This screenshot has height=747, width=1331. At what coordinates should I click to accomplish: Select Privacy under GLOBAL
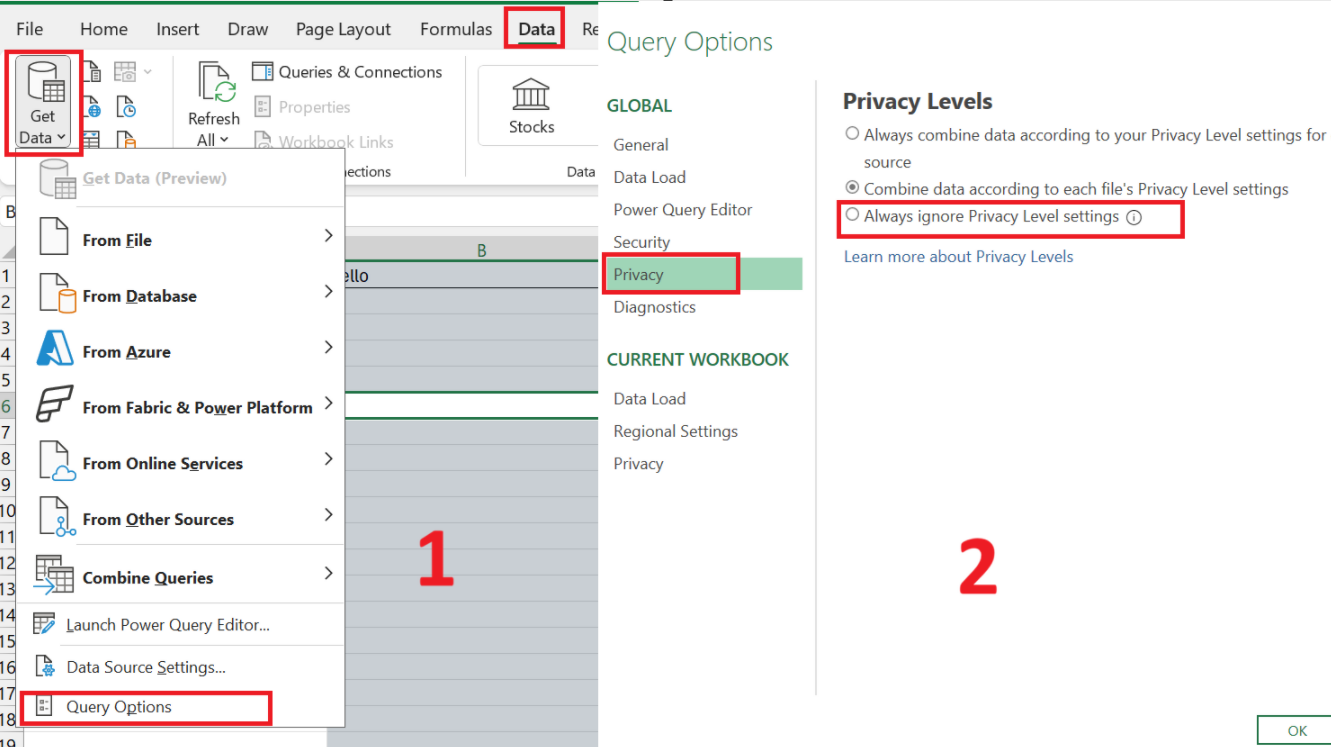703,274
